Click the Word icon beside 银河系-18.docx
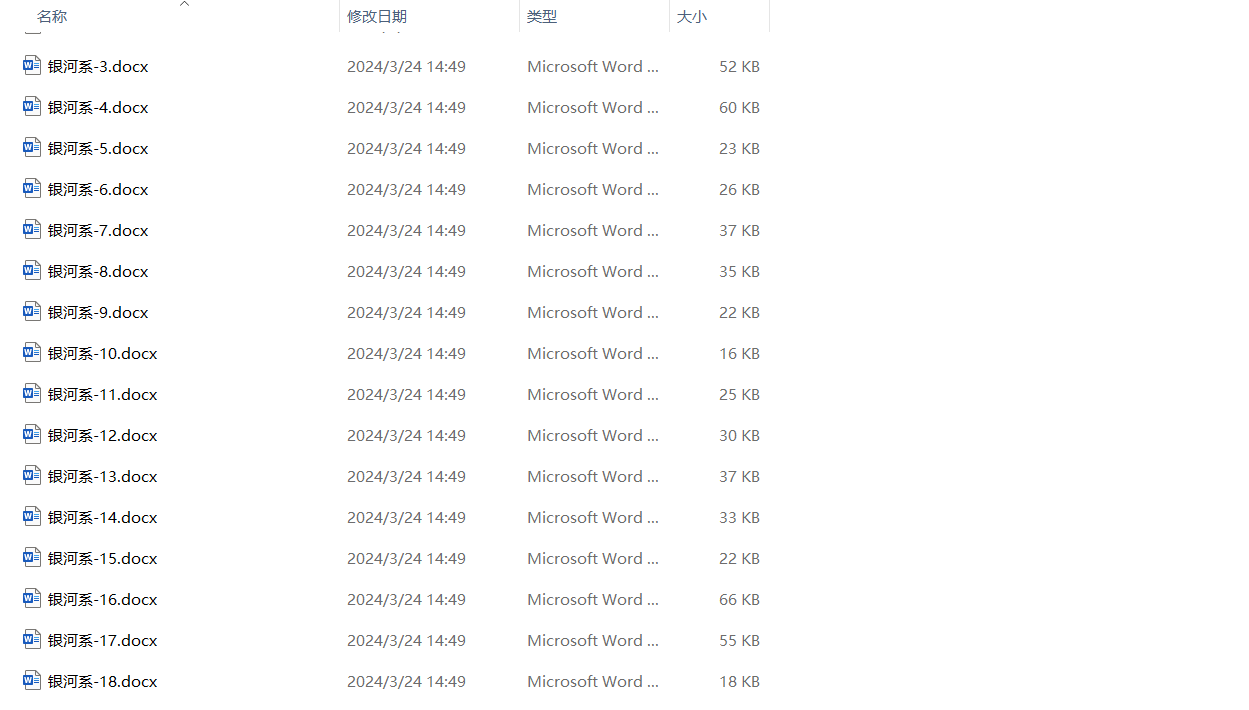The height and width of the screenshot is (710, 1249). click(x=30, y=680)
